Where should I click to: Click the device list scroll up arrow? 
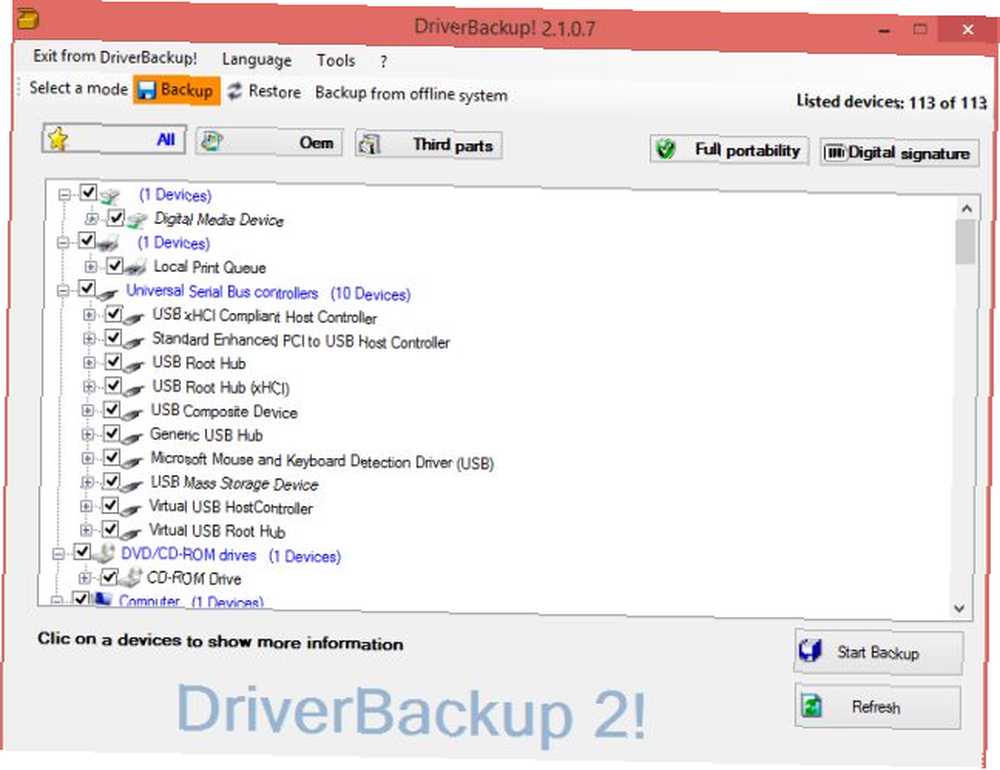click(966, 209)
